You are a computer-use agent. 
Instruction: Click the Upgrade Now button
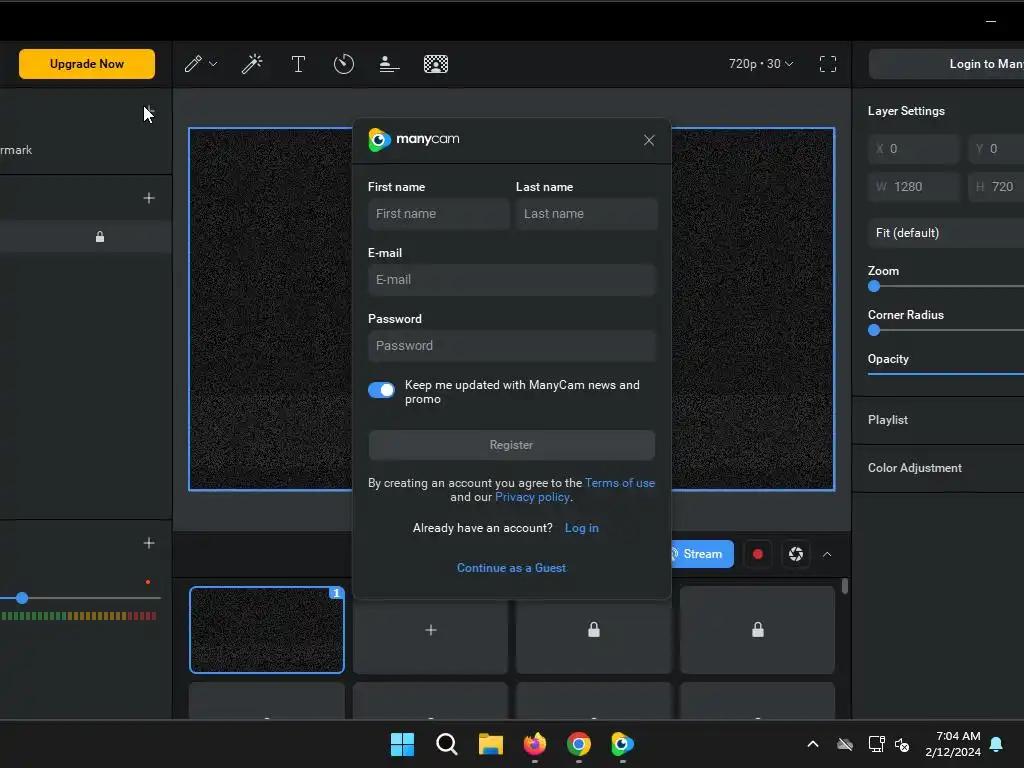pos(87,64)
